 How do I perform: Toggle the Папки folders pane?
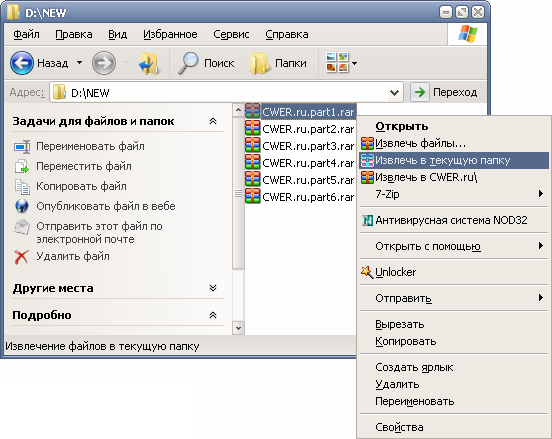[278, 63]
